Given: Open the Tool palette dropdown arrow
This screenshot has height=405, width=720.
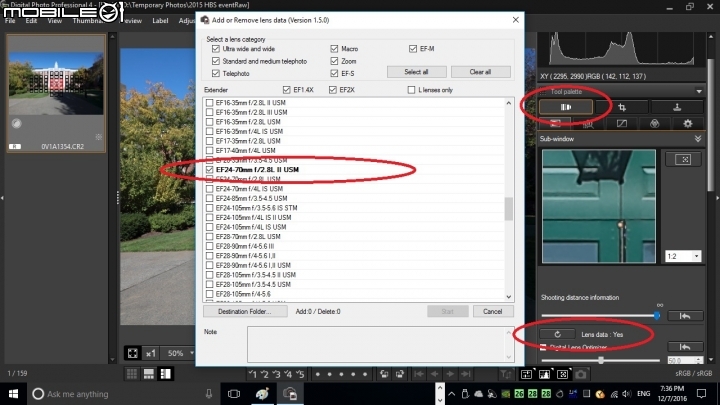Looking at the screenshot, I should point(698,91).
